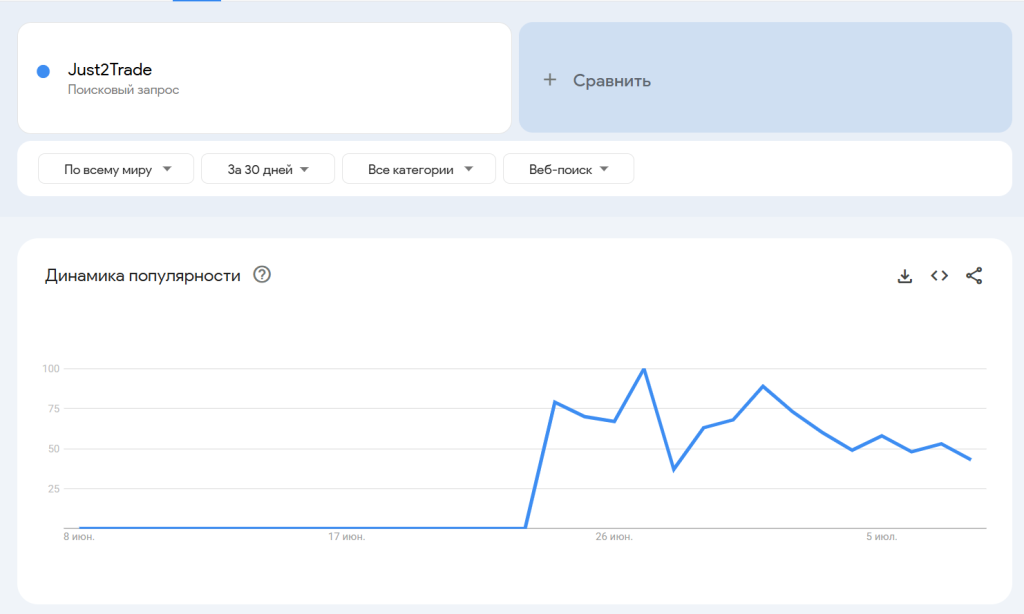This screenshot has width=1024, height=614.
Task: Click the second chart peak near 89
Action: [x=763, y=386]
